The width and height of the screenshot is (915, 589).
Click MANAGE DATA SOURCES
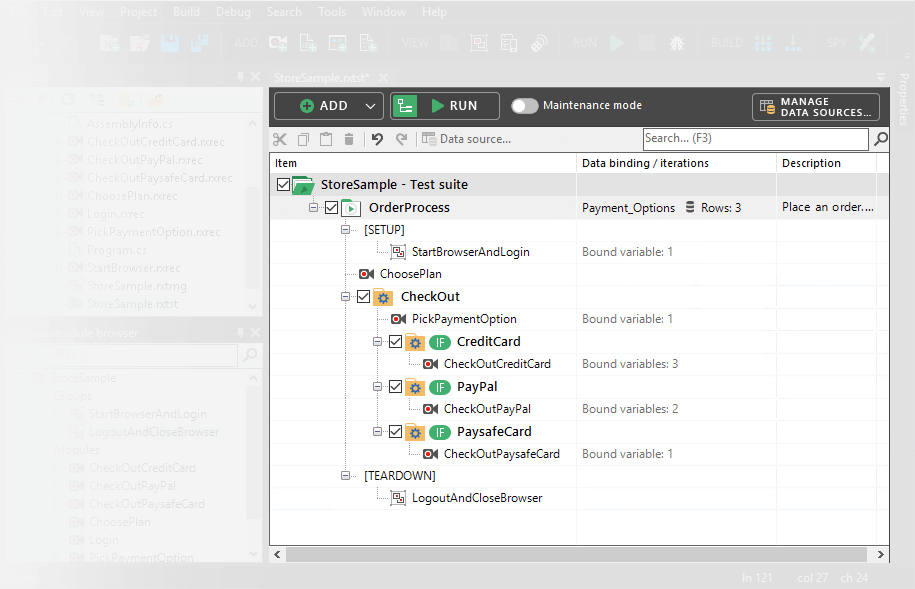[x=814, y=106]
